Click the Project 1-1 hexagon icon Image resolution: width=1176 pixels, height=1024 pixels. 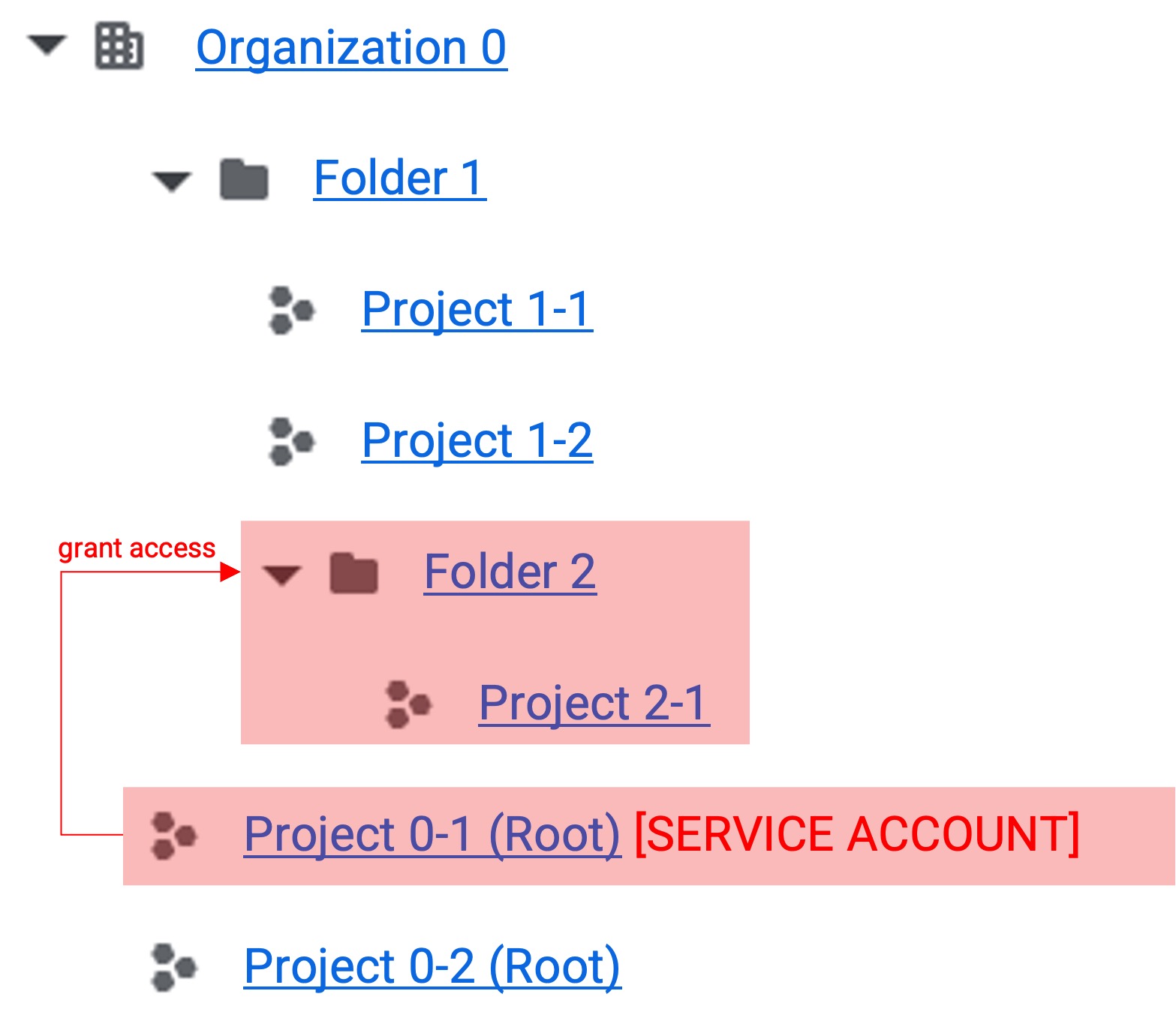[291, 310]
